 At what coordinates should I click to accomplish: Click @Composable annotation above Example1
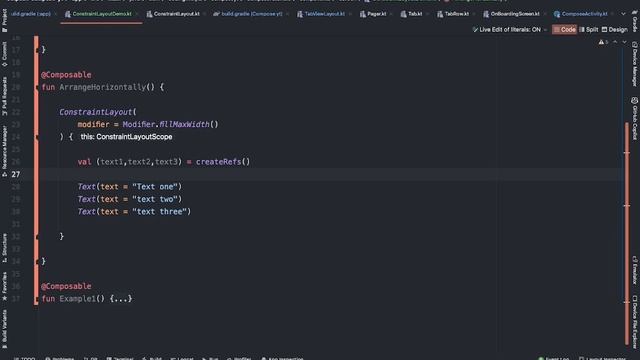(66, 286)
